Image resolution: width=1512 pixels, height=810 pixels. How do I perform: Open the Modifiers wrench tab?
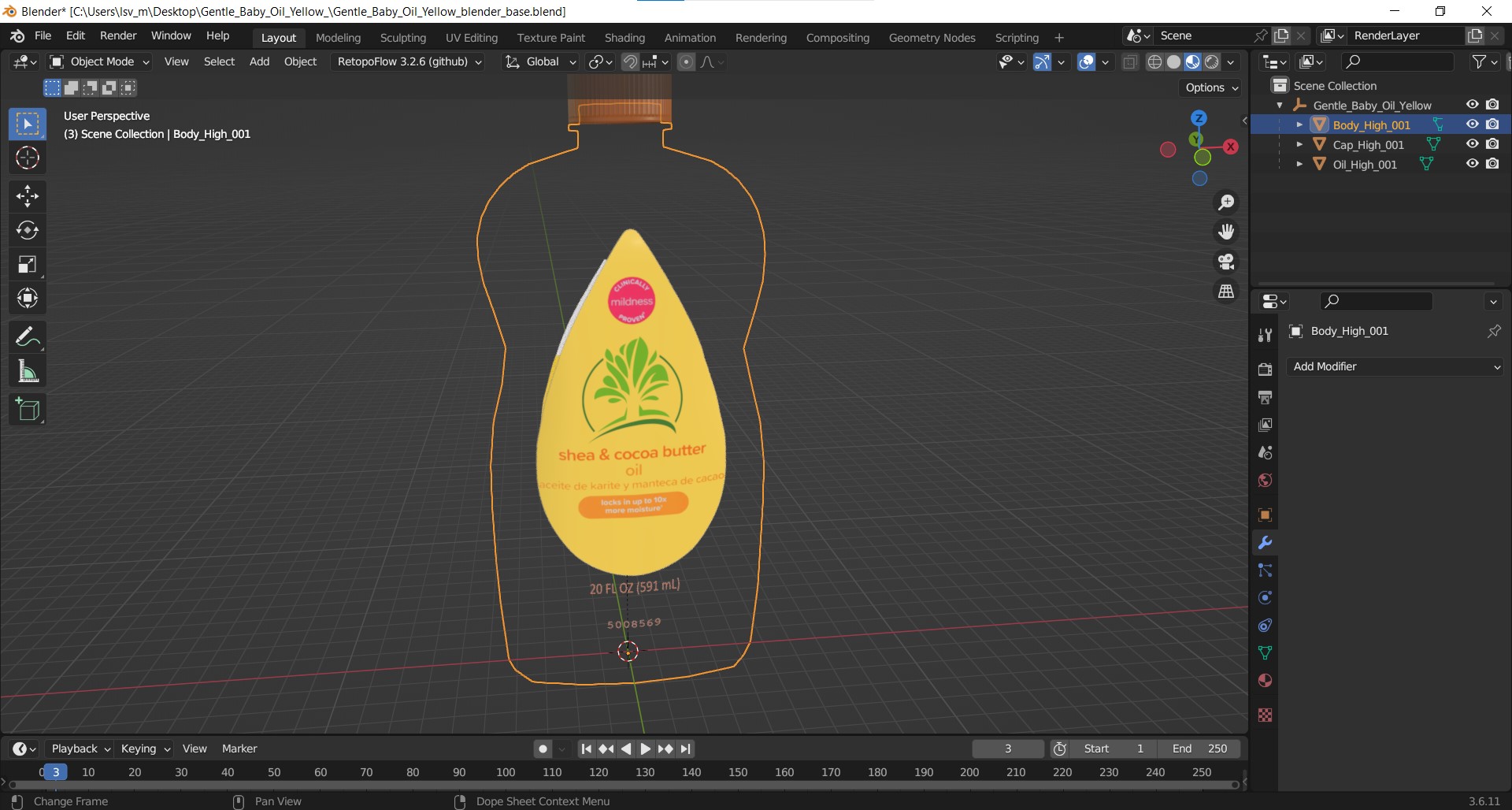[1265, 543]
